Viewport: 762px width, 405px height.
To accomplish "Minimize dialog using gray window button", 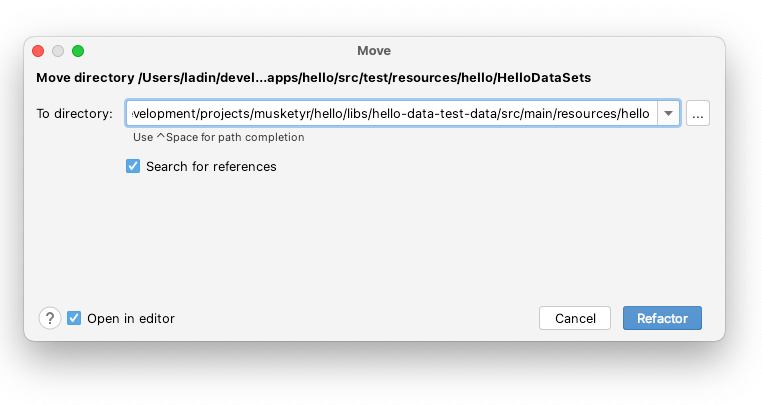I will (58, 51).
